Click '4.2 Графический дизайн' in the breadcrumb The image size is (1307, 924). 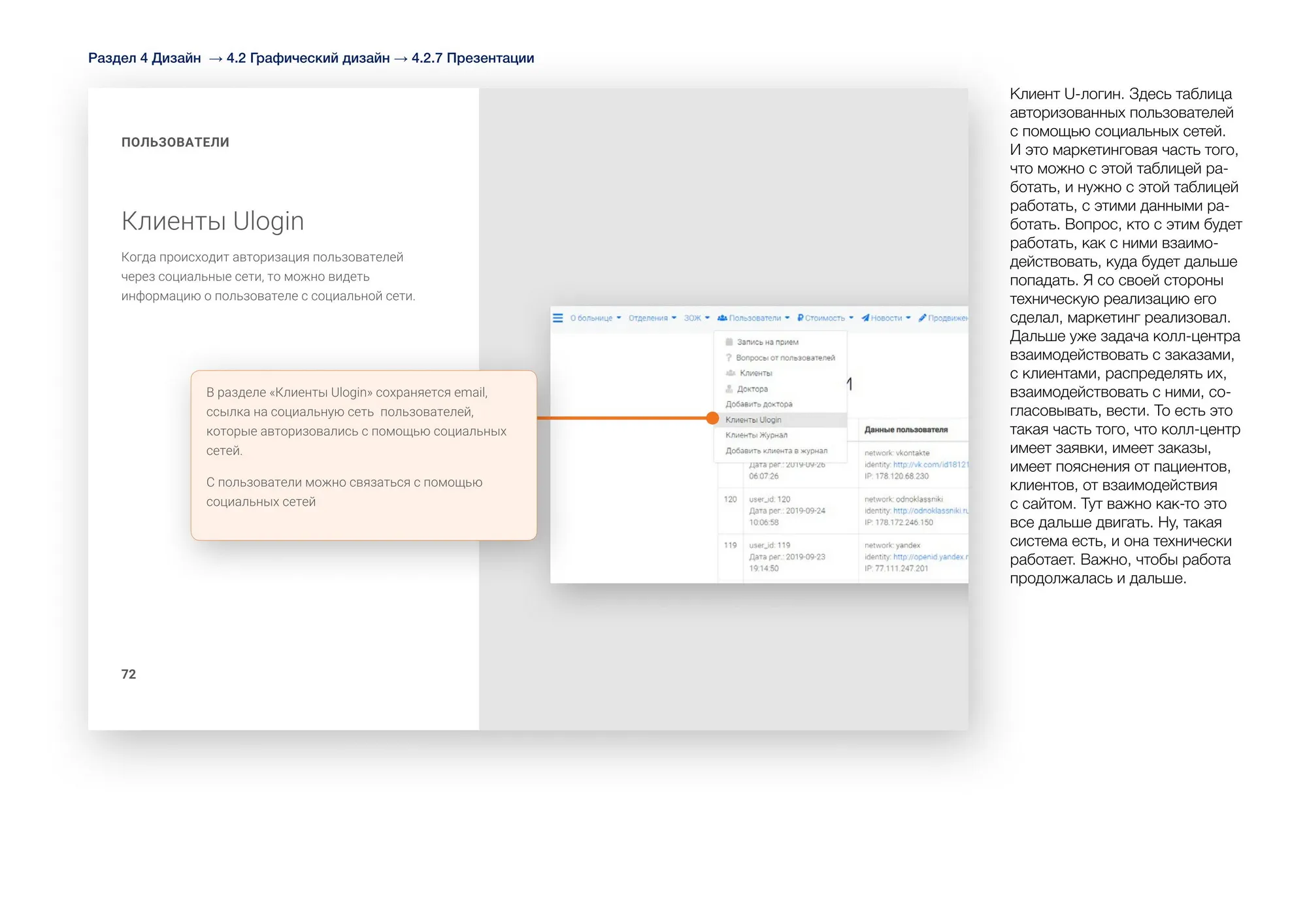tap(308, 58)
